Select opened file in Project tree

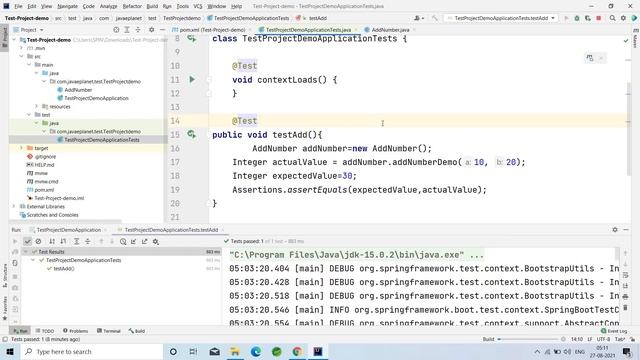click(x=116, y=30)
